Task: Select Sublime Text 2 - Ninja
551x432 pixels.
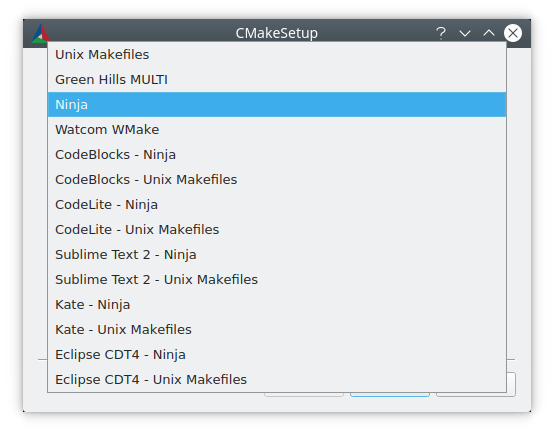Action: click(277, 254)
